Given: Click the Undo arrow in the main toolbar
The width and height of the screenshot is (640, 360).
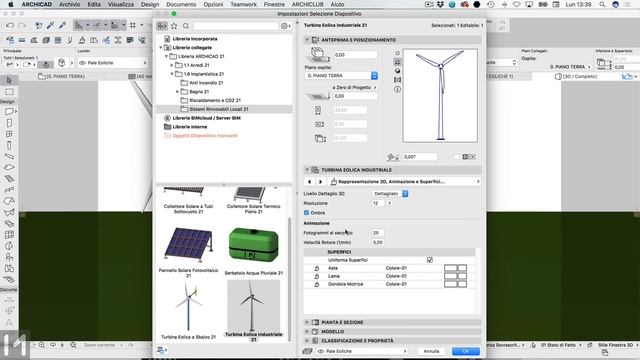Looking at the screenshot, I should click(10, 25).
